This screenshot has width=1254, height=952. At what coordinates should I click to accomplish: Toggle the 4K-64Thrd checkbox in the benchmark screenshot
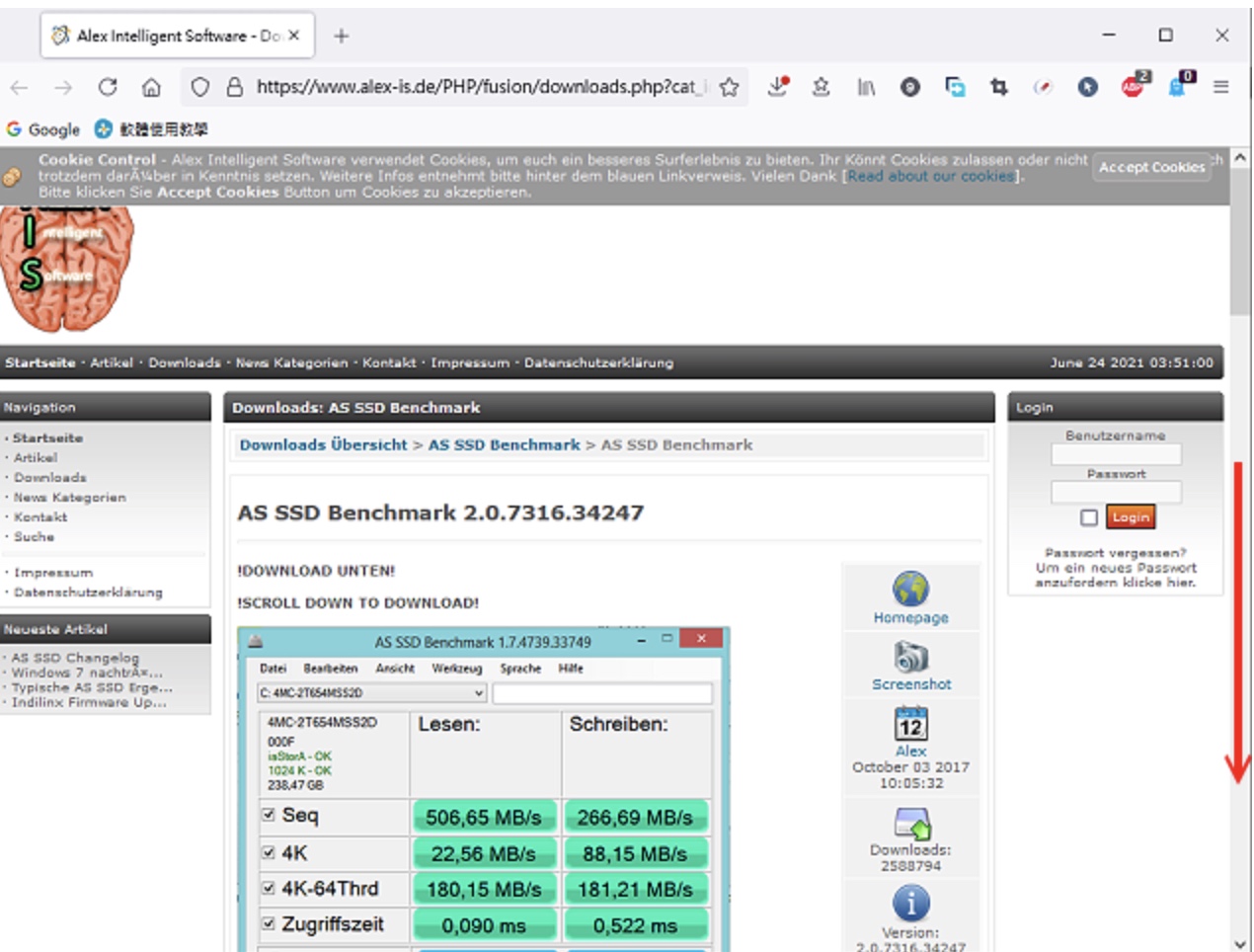268,888
